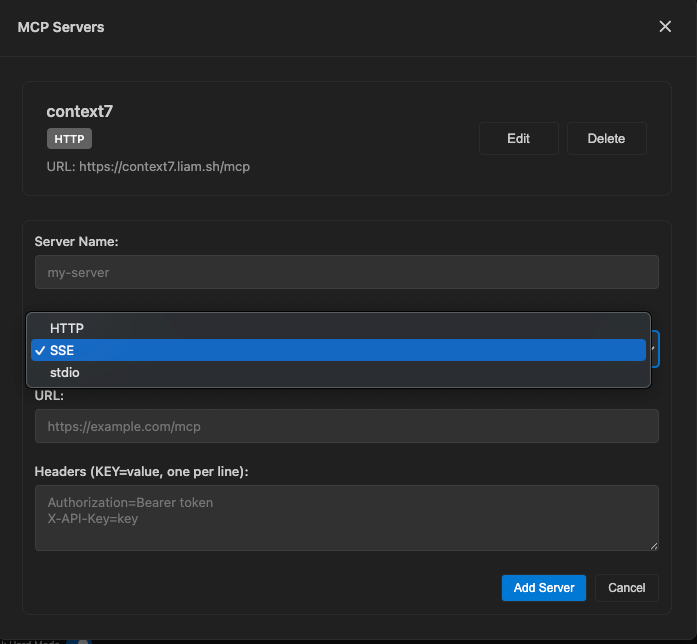Select the SSE transport option
The image size is (697, 644).
(x=62, y=351)
